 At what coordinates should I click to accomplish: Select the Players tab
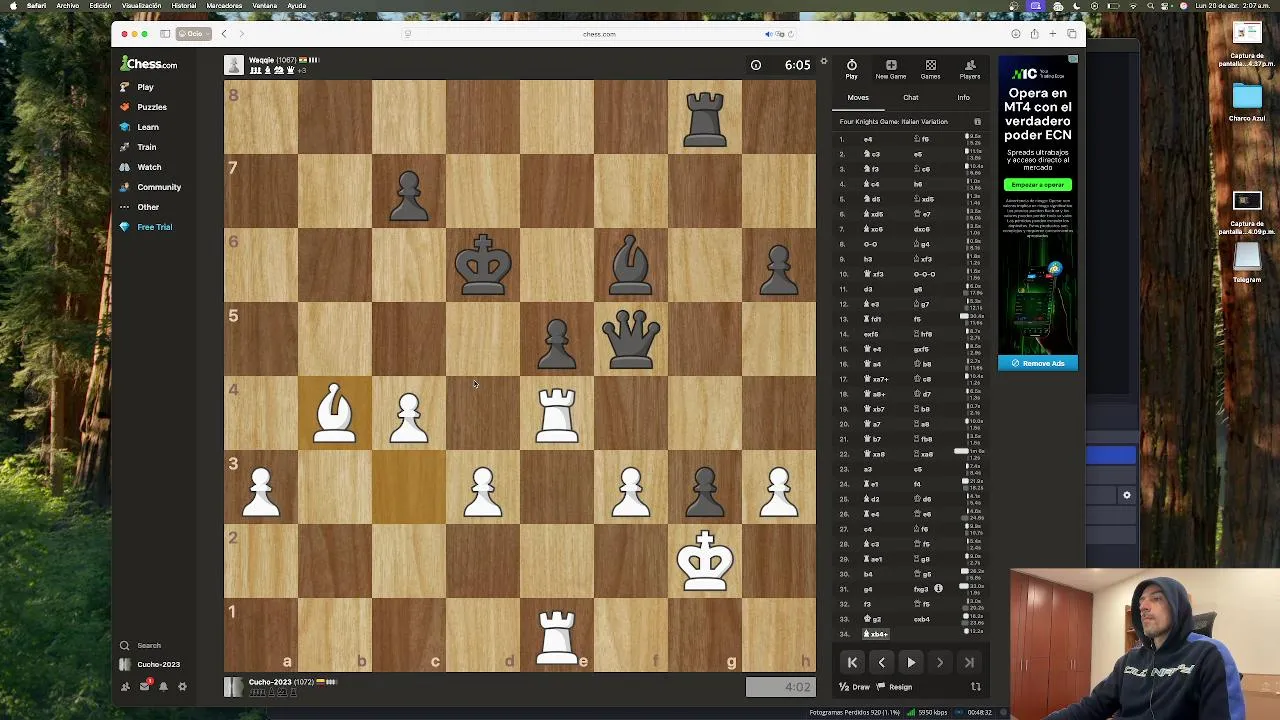click(x=970, y=70)
